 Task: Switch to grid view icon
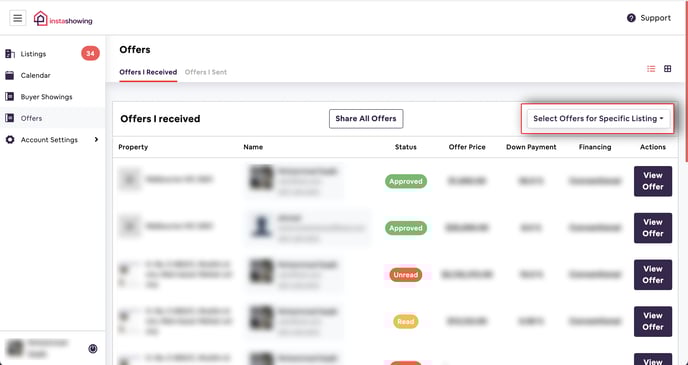coord(667,69)
